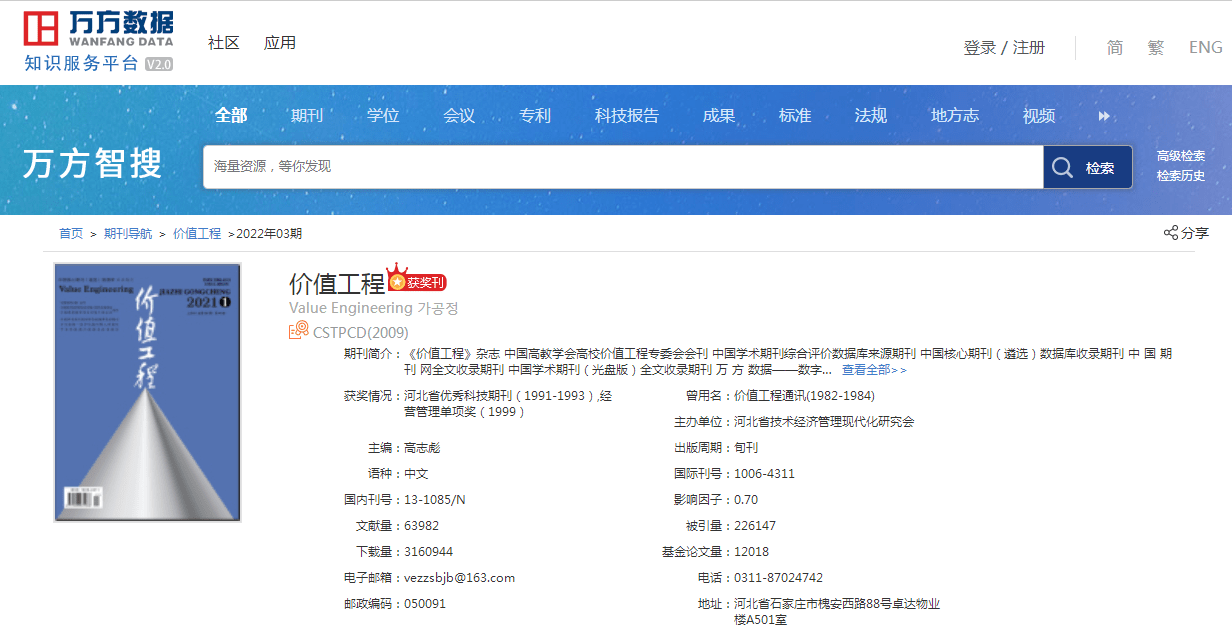Click the 价值工程 journal cover thumbnail

pos(147,392)
